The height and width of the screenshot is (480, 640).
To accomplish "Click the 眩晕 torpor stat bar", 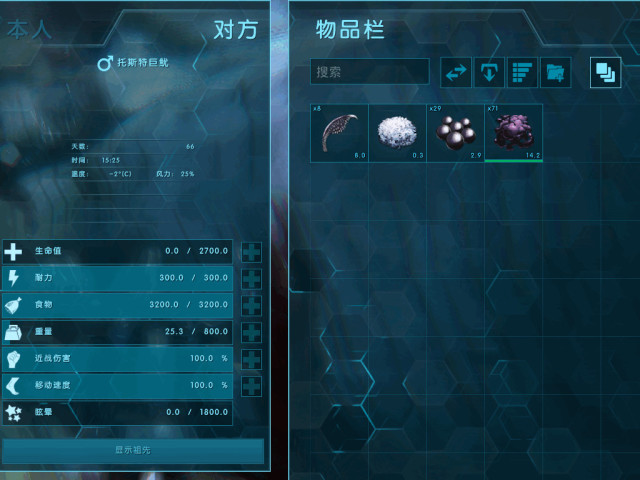I will (x=118, y=413).
